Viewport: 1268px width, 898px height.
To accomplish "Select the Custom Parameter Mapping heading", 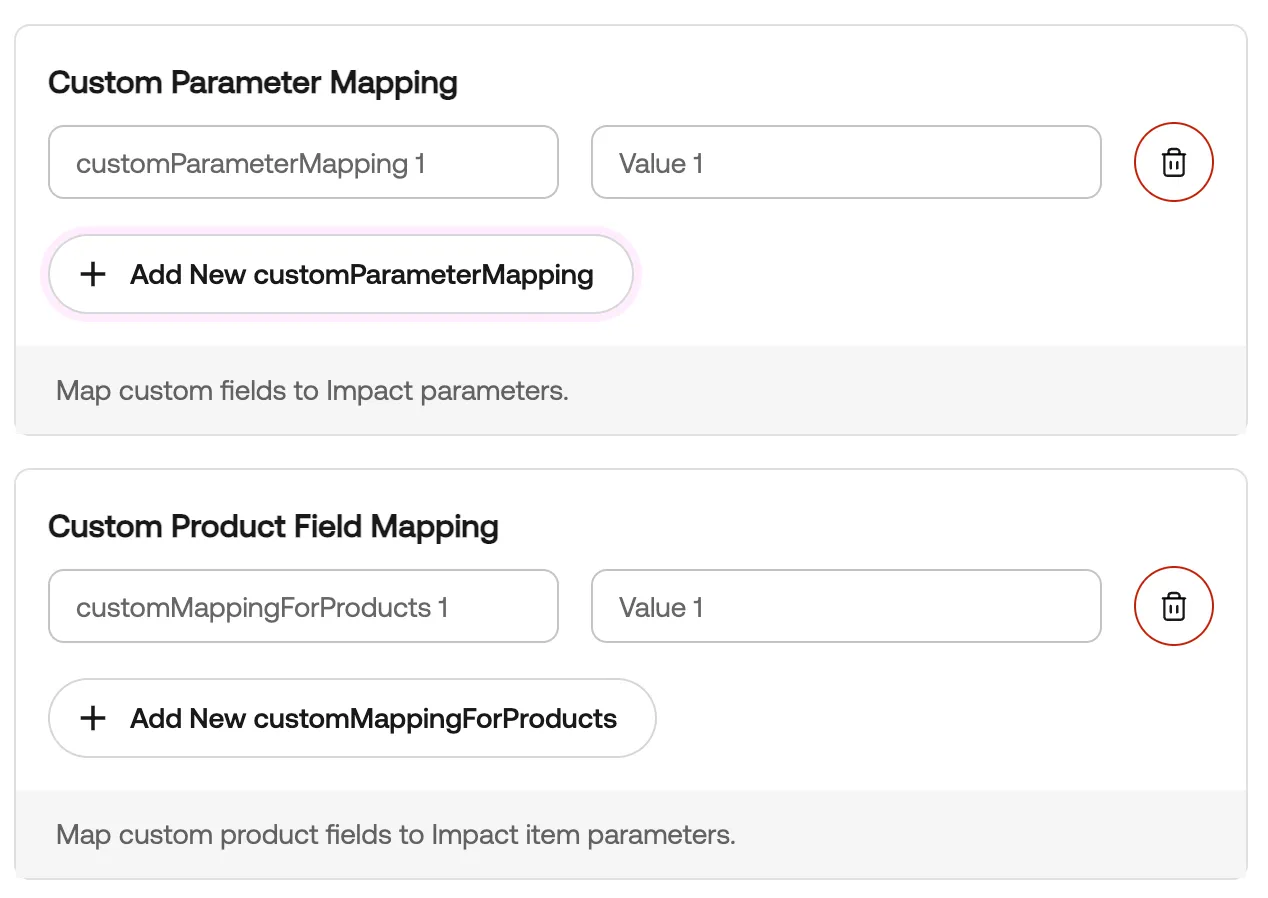I will [253, 82].
